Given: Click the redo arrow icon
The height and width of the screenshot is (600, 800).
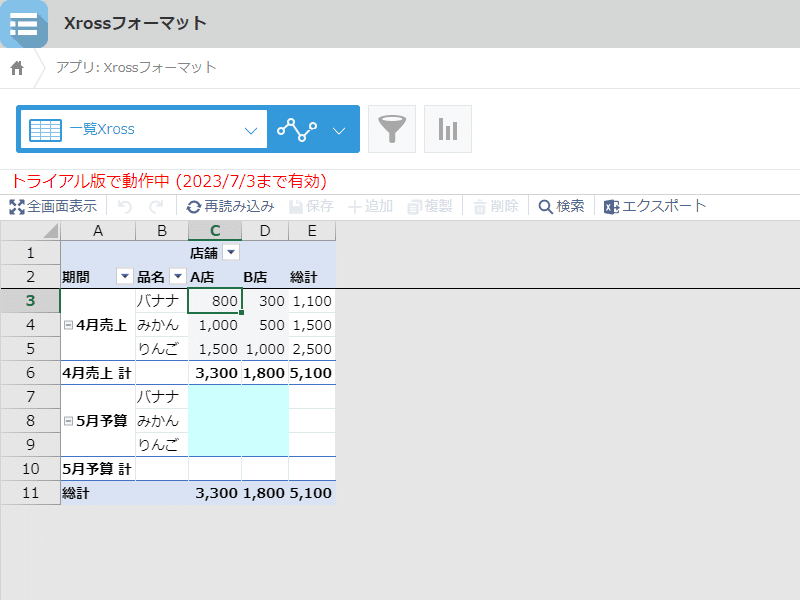Looking at the screenshot, I should [156, 207].
